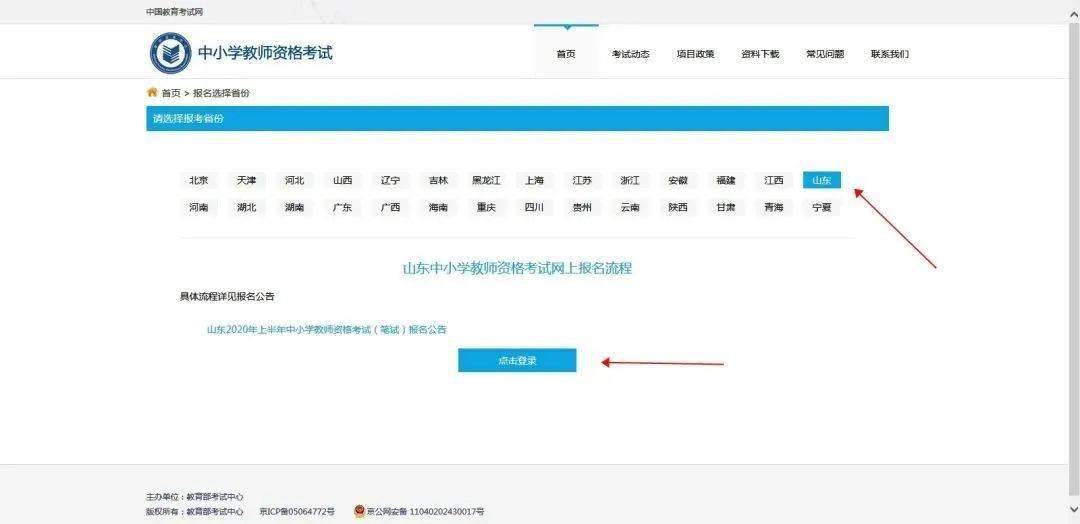Select province 河南
This screenshot has width=1080, height=524.
tap(199, 207)
